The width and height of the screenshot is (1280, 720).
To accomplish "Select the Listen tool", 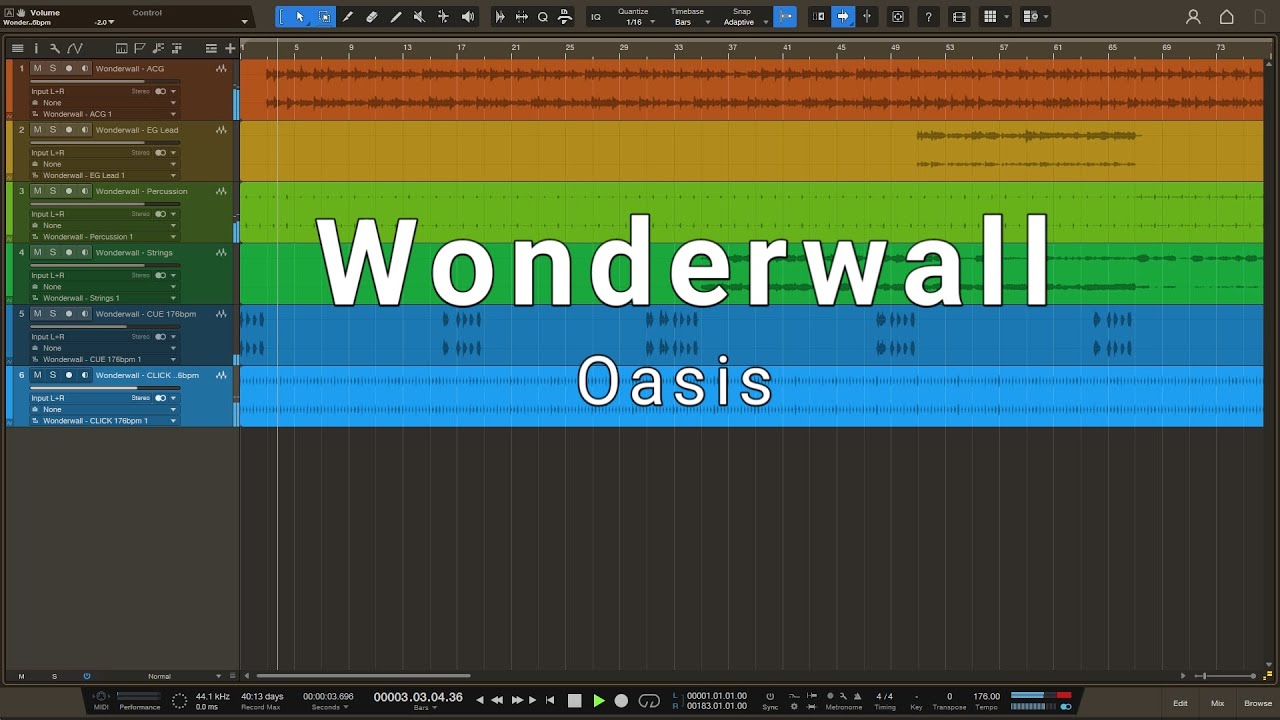I will pos(468,17).
